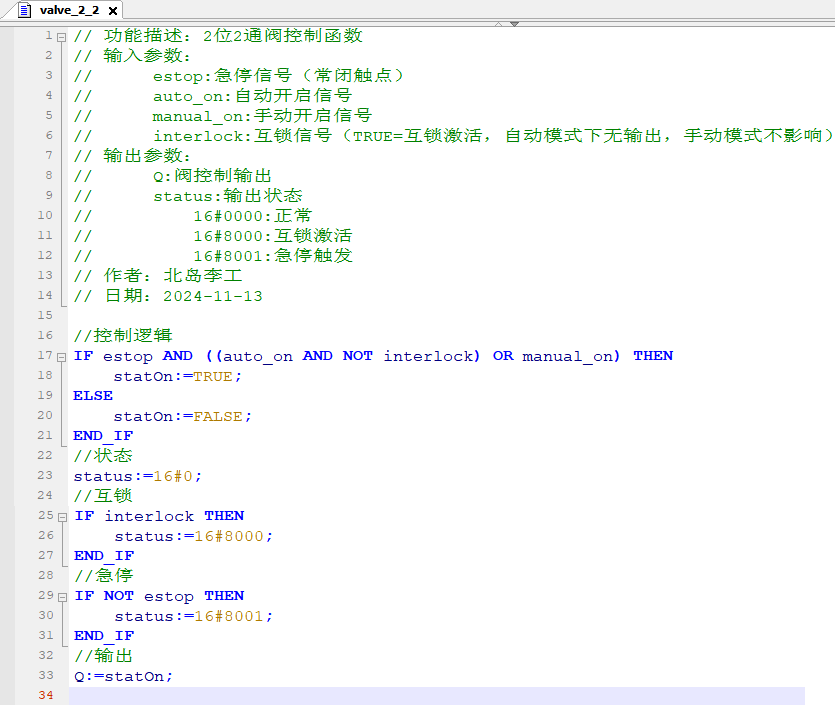Viewport: 835px width, 706px height.
Task: Click the Q:=statOn; statement
Action: tap(123, 676)
